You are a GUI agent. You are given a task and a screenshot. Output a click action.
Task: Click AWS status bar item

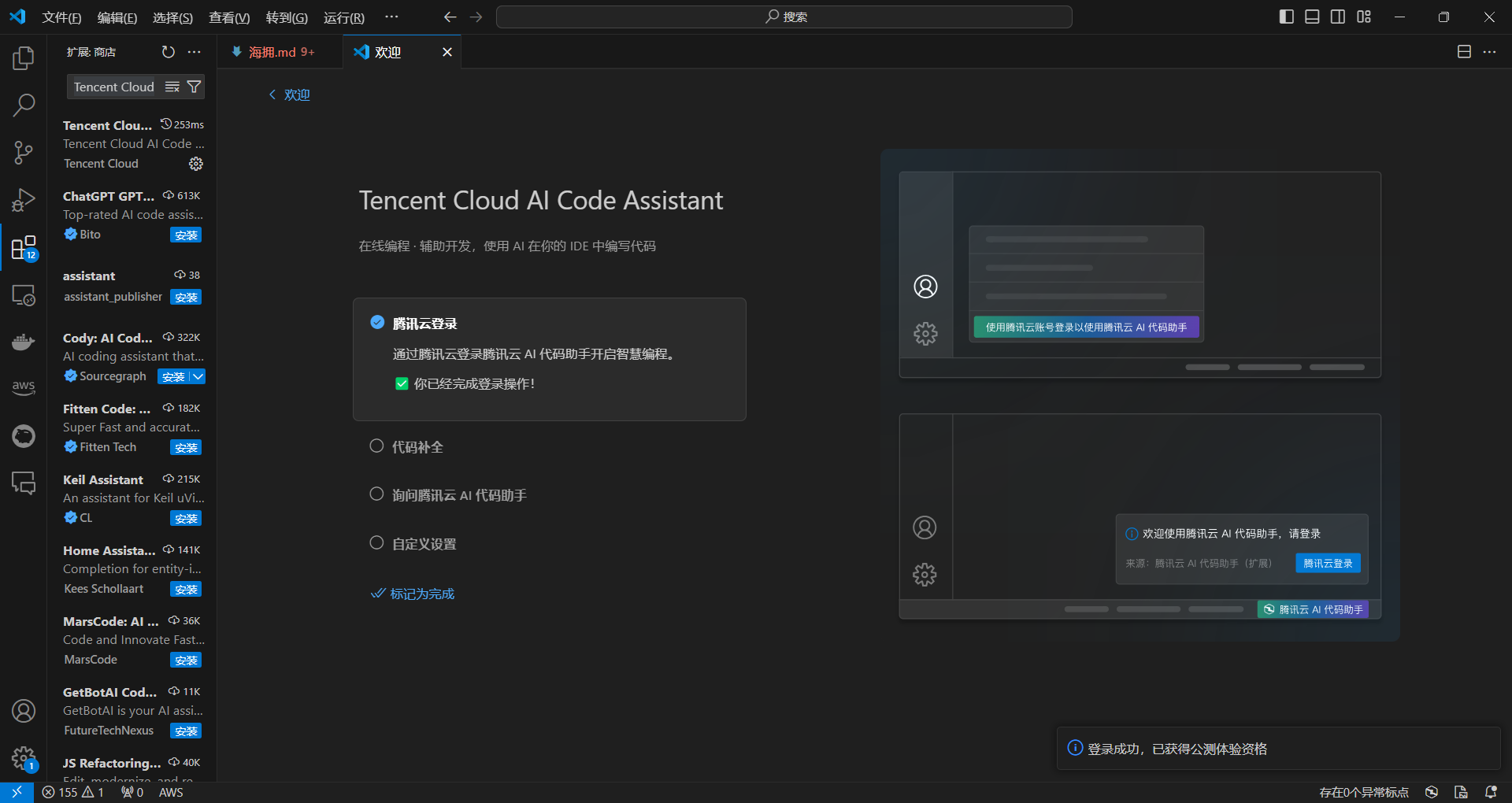pos(171,792)
